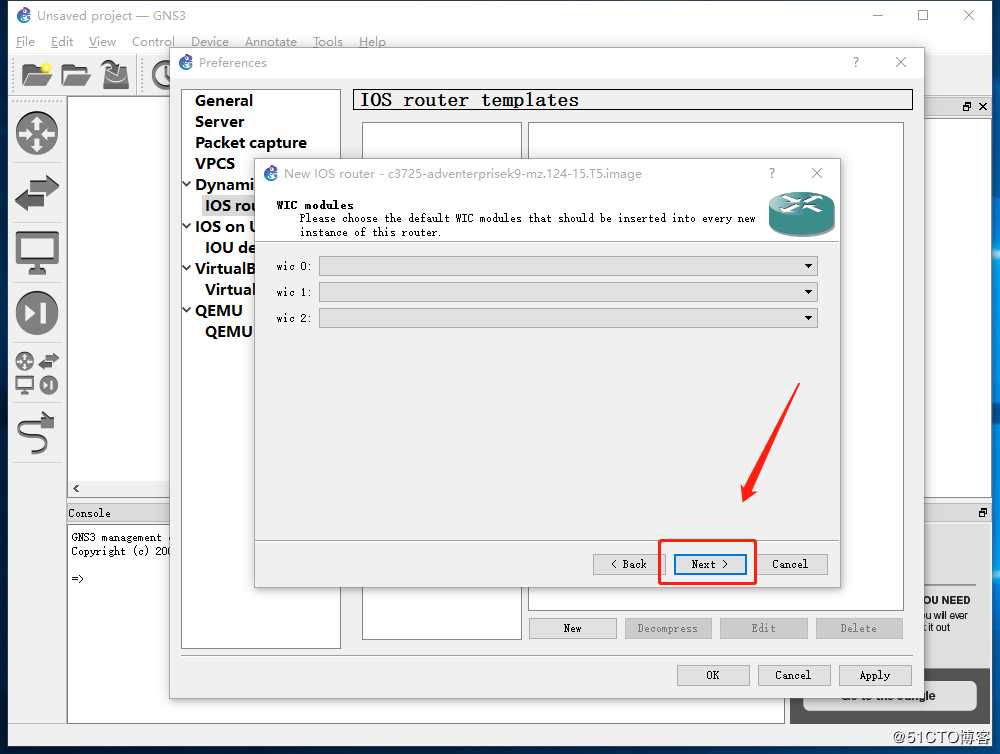
Task: Select General in preferences tree
Action: tap(224, 101)
